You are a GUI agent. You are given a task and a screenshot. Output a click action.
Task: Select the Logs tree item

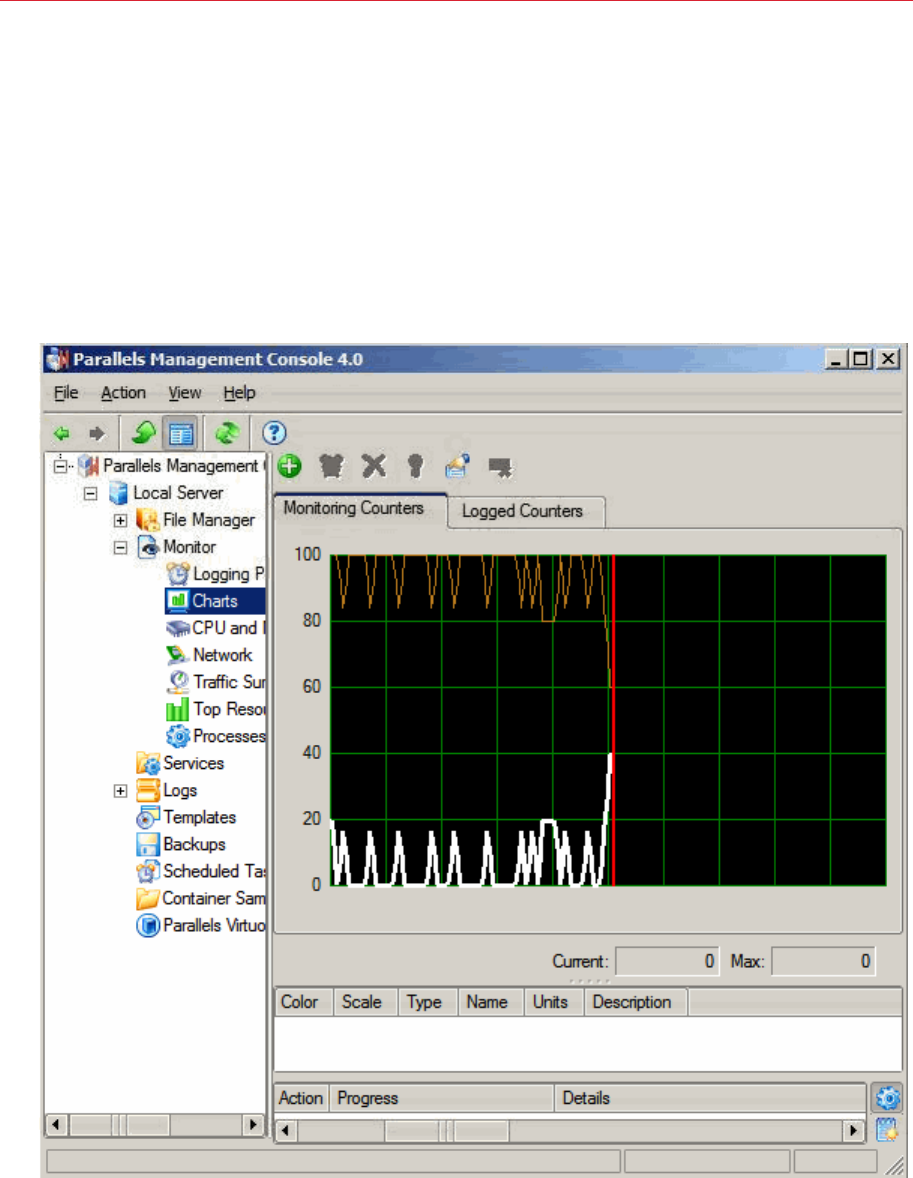(x=180, y=790)
